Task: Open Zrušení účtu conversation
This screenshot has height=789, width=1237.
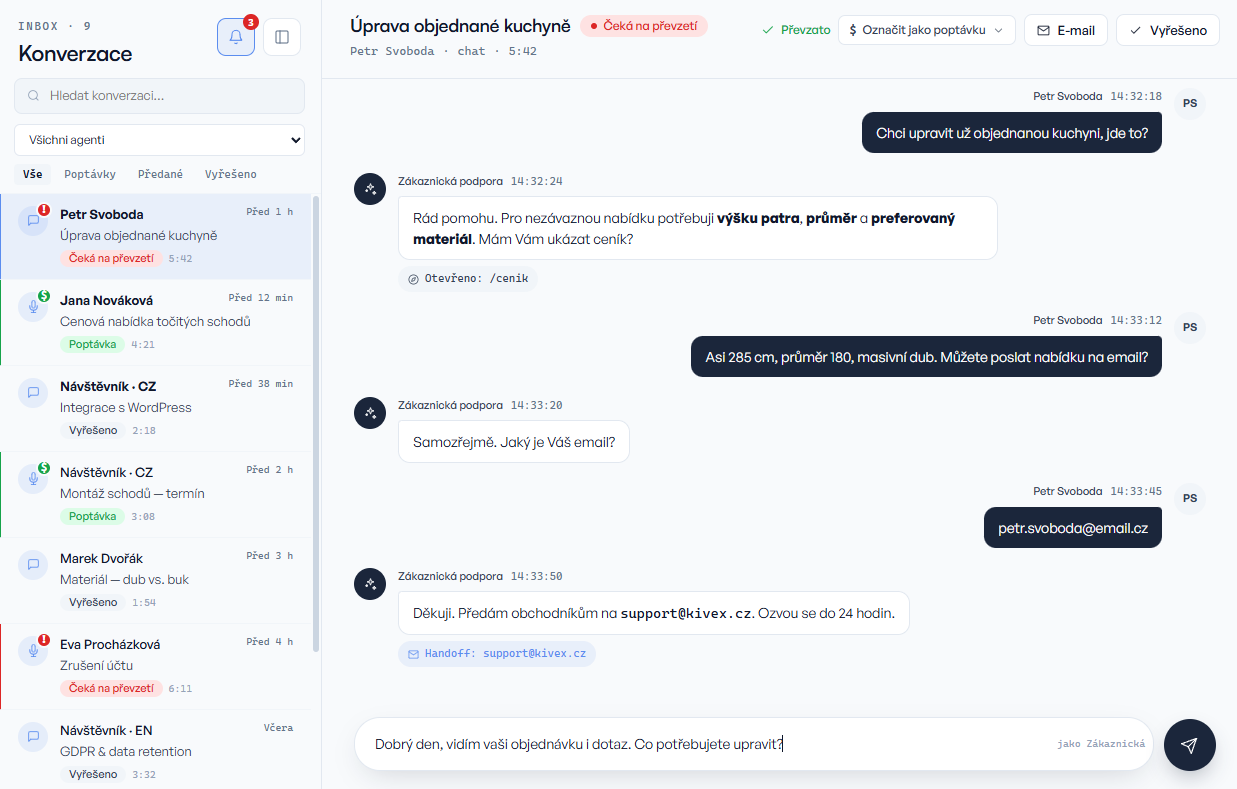Action: [x=156, y=667]
